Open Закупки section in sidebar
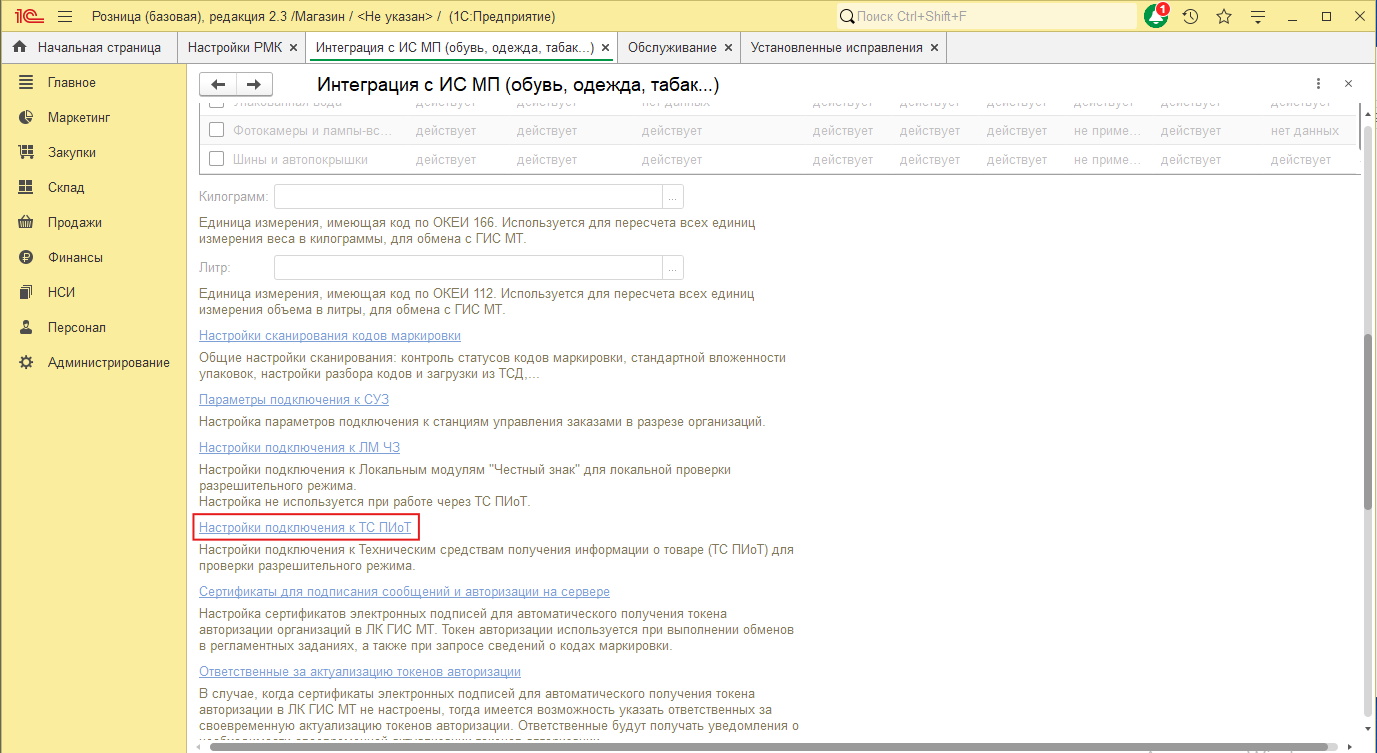Viewport: 1377px width, 753px height. click(93, 152)
